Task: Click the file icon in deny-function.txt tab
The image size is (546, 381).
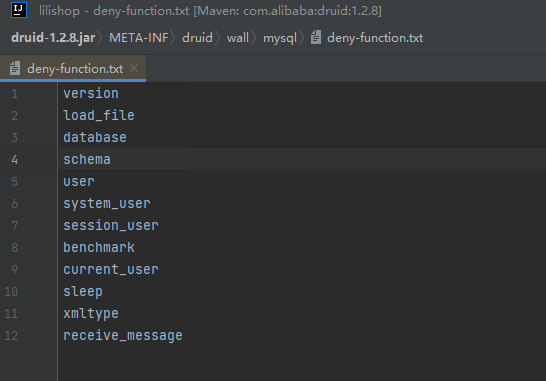Action: click(15, 68)
